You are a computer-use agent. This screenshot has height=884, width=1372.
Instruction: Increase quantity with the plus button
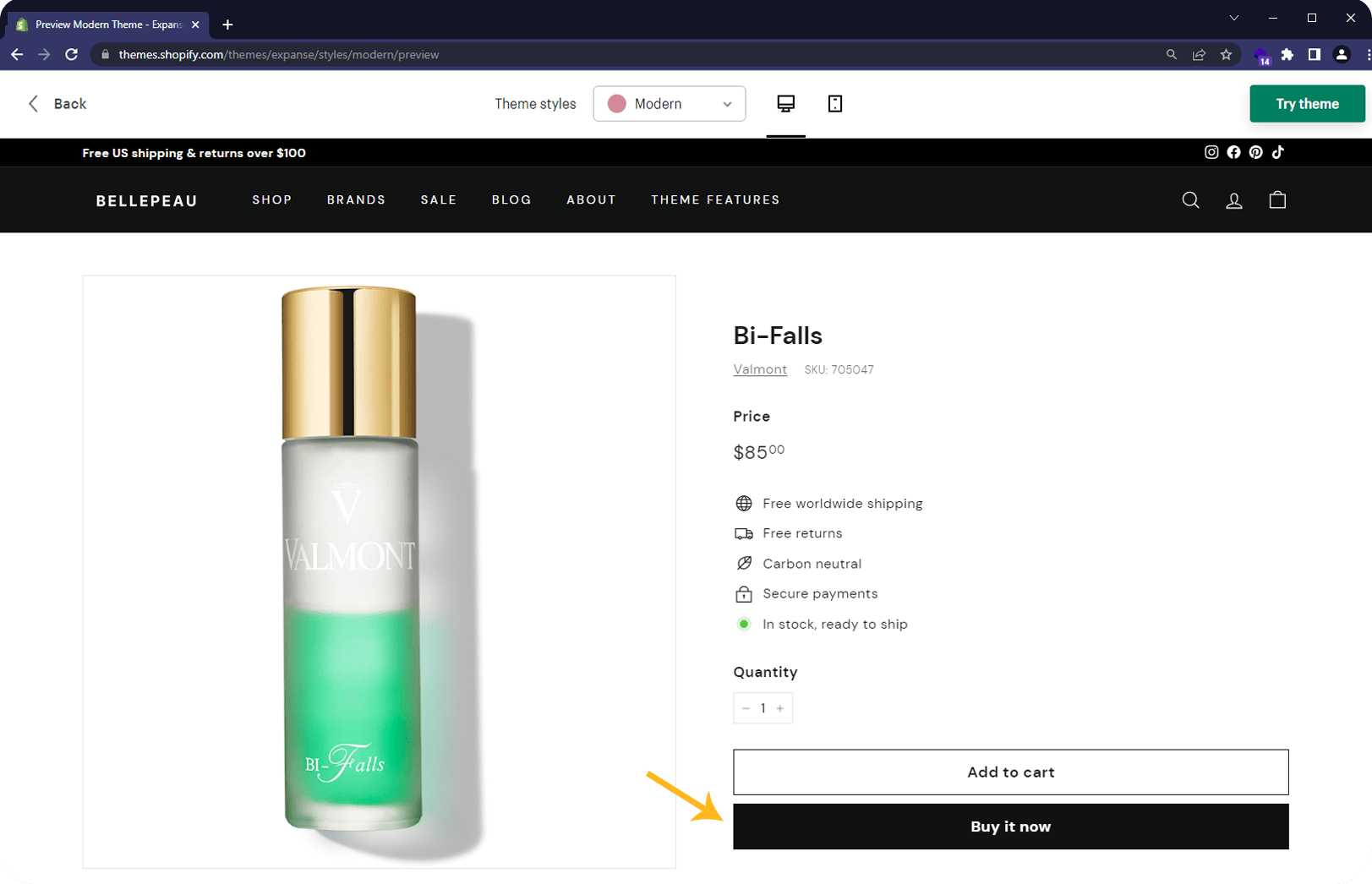(x=780, y=708)
